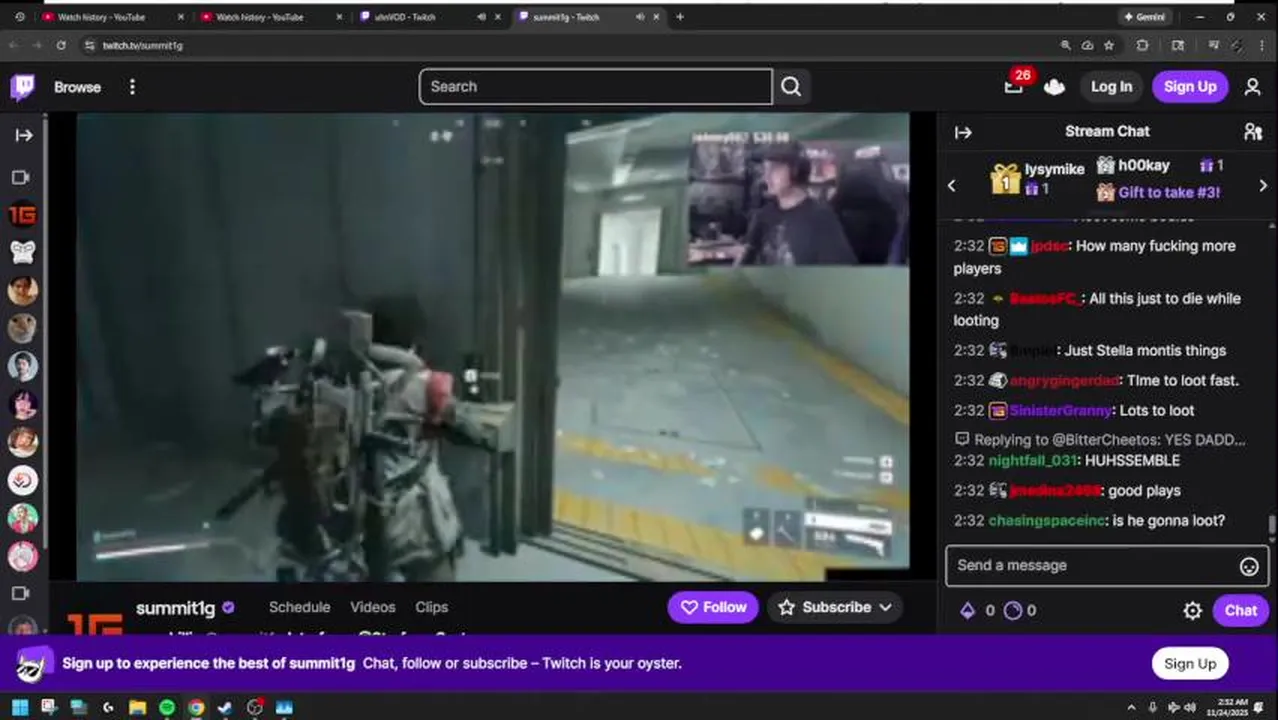Open the Prime loot crown icon
This screenshot has height=720, width=1278.
click(1054, 87)
